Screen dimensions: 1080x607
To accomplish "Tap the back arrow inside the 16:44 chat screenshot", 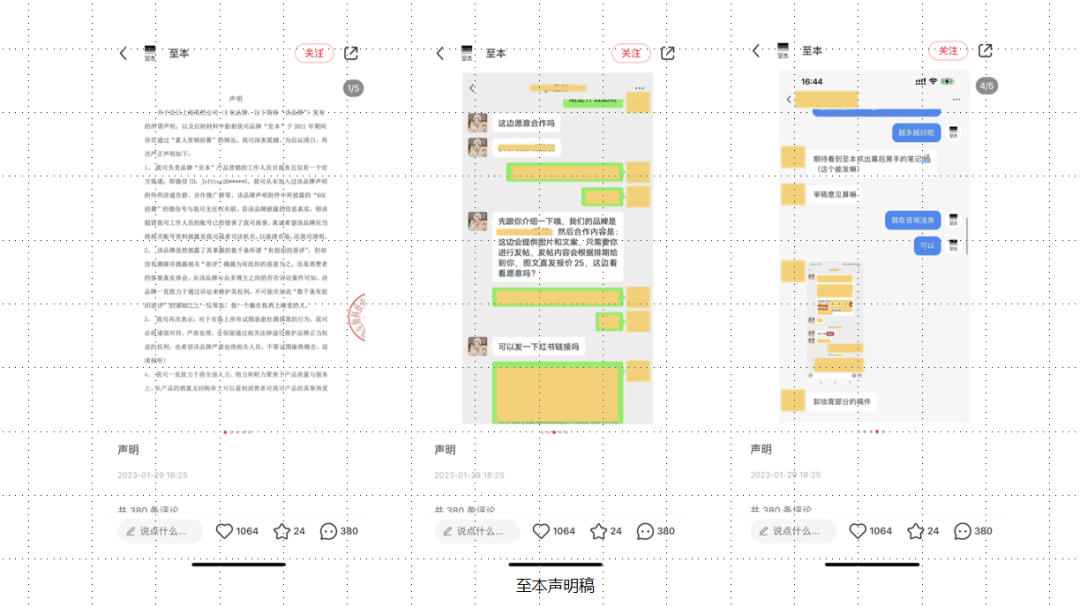I will [x=789, y=100].
